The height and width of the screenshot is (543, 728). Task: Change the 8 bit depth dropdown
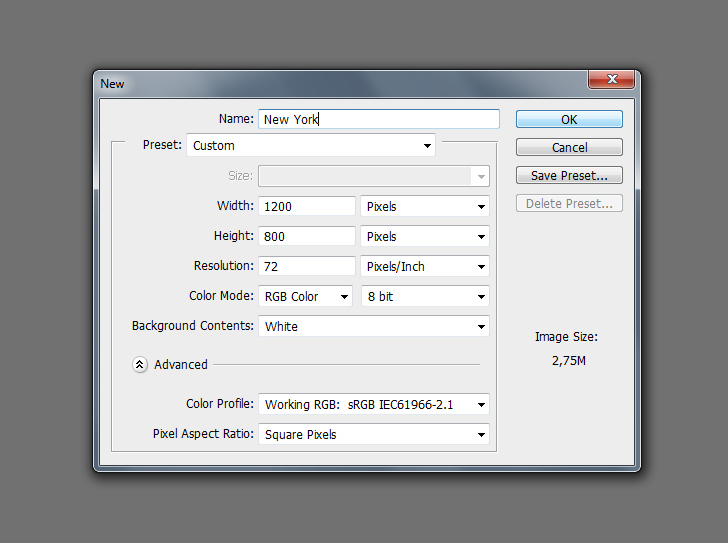[424, 297]
